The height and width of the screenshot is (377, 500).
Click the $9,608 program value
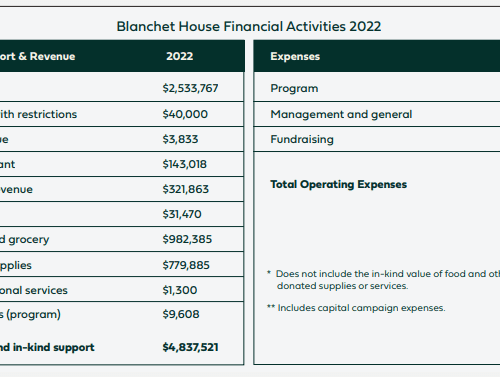click(x=181, y=314)
